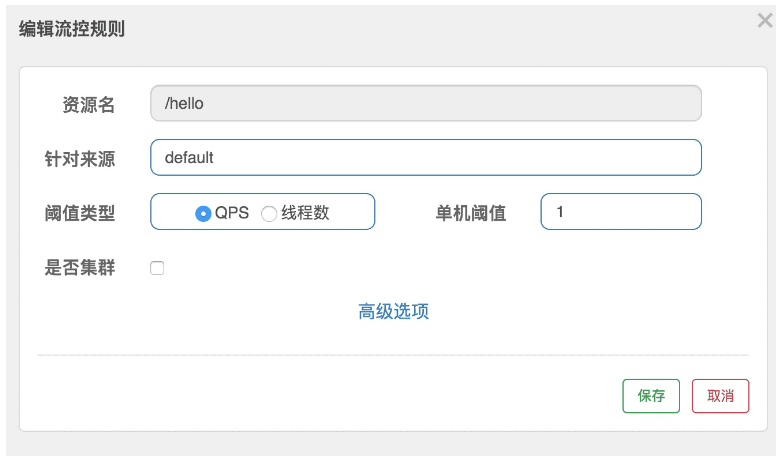Click the 资源名 field showing /hello

(426, 103)
